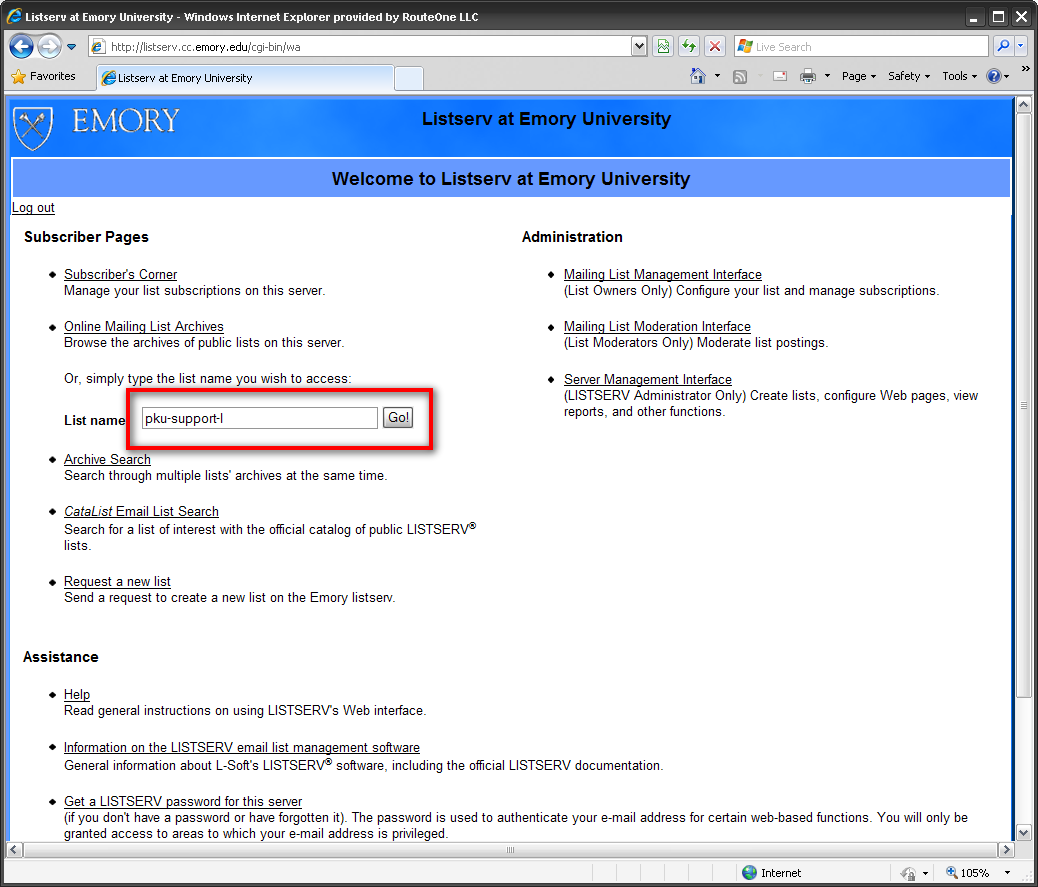The width and height of the screenshot is (1038, 887).
Task: Open Online Mailing List Archives link
Action: pos(144,326)
